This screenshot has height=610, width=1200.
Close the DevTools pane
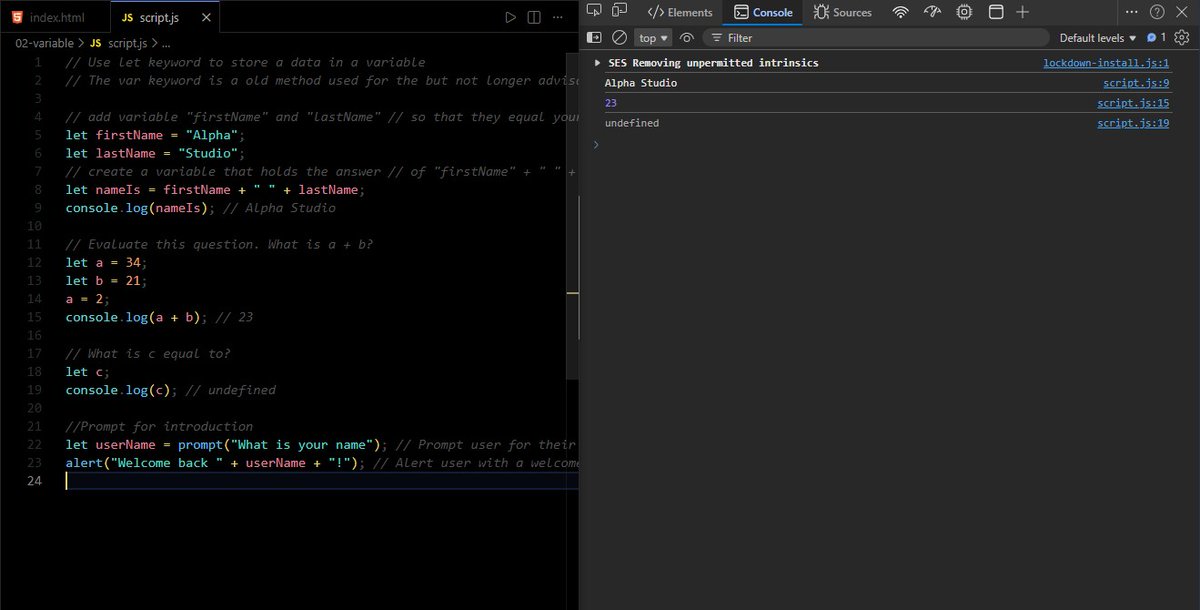click(x=1184, y=12)
